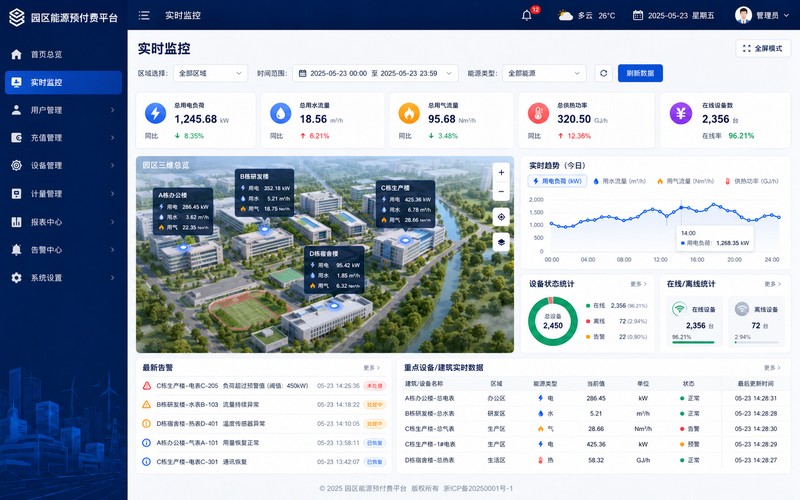
Task: Click red warning triangle on C栋生产楼-电表C-205 alarm
Action: click(146, 386)
